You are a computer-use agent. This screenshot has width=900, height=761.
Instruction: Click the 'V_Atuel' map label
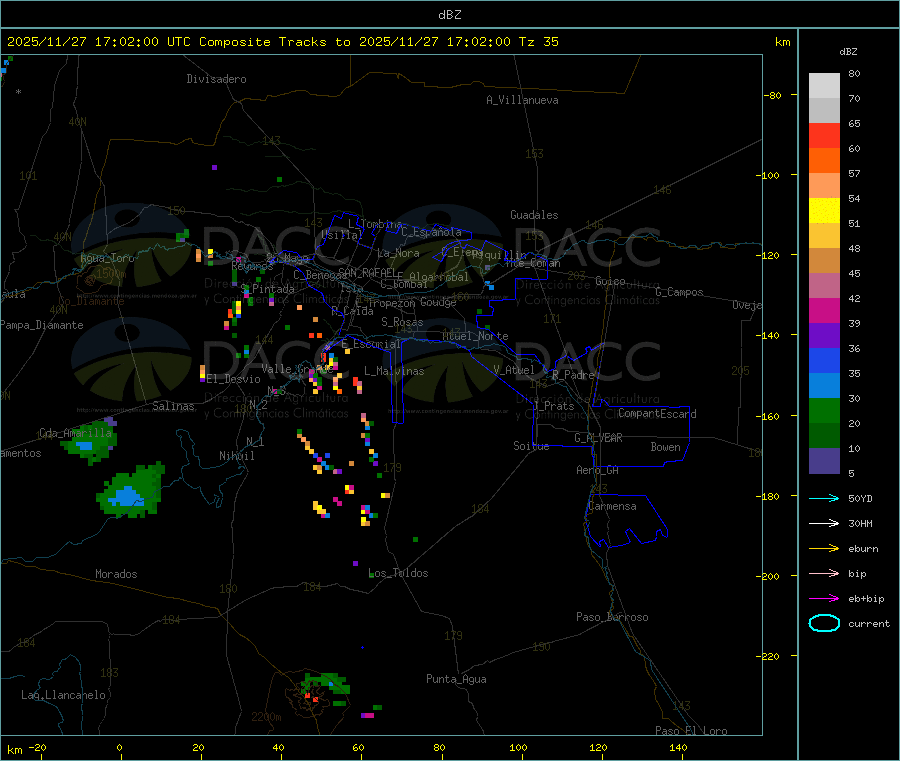514,370
